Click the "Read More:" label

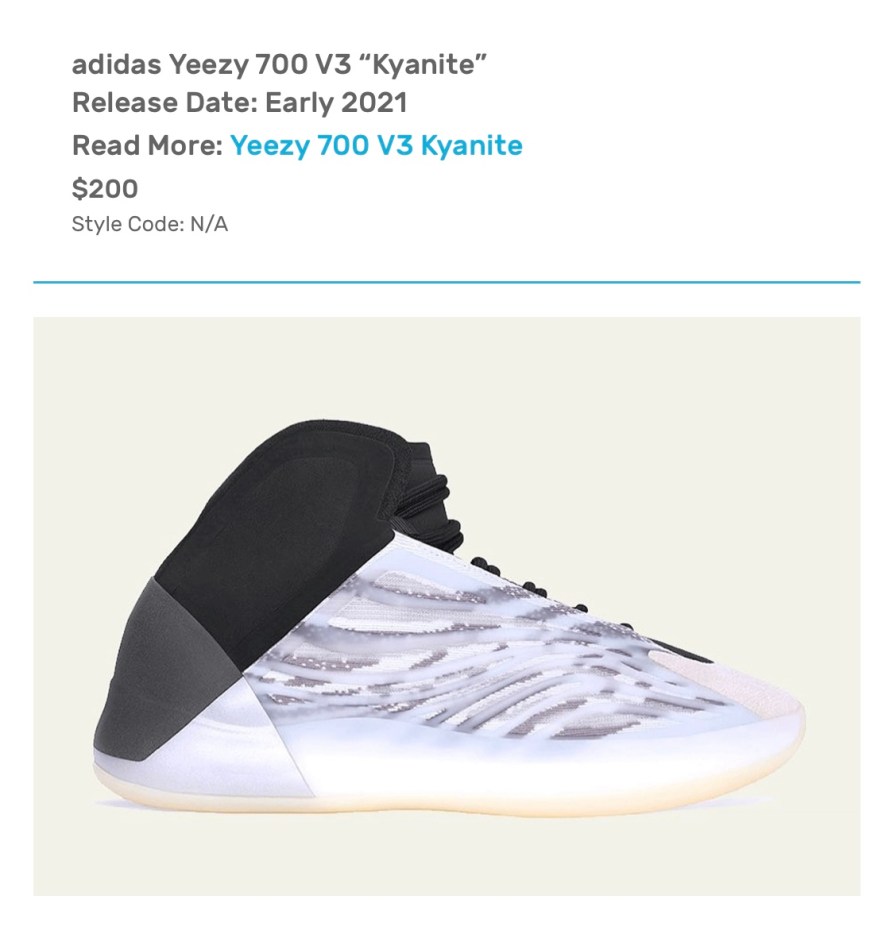[x=148, y=145]
